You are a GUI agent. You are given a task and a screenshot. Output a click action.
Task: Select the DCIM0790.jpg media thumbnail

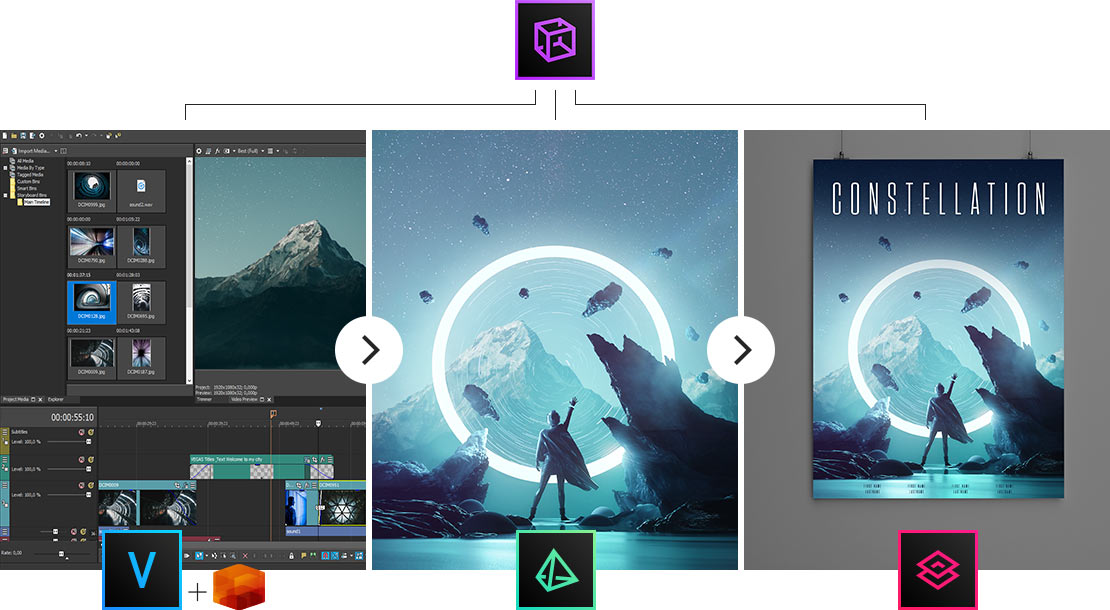[x=91, y=241]
